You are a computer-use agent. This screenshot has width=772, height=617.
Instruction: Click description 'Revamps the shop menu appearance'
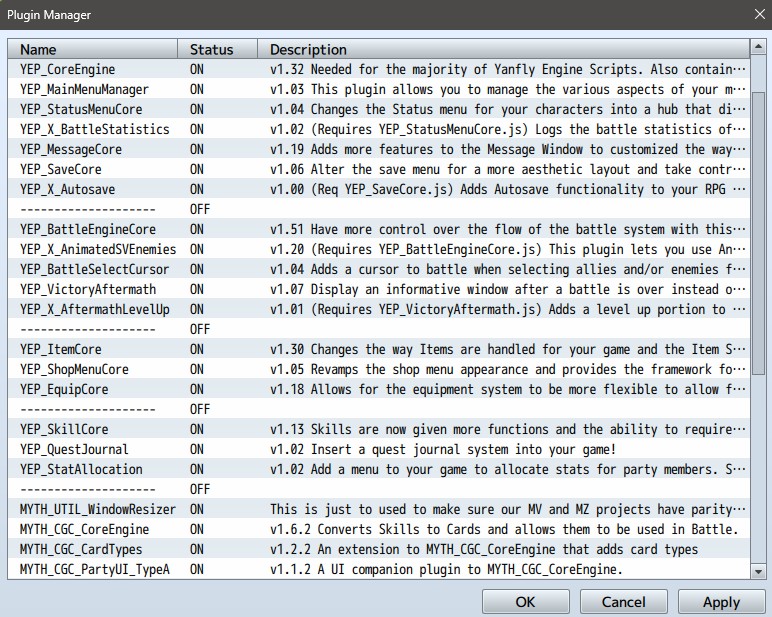coord(508,369)
